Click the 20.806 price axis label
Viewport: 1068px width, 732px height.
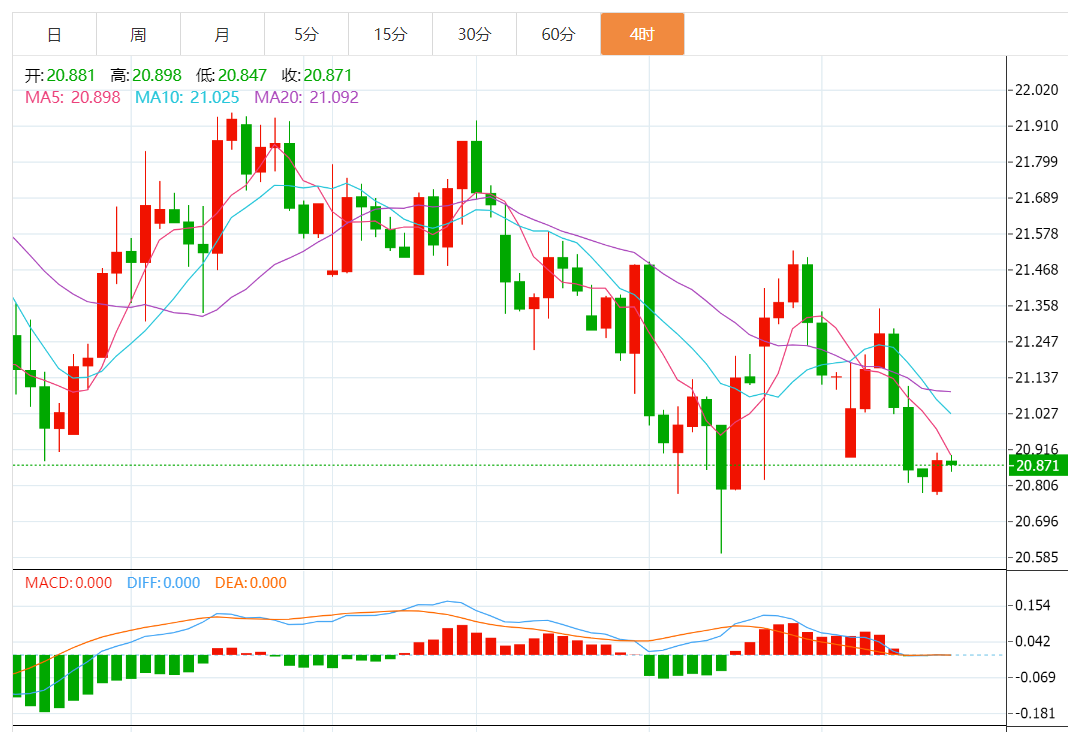click(1037, 486)
